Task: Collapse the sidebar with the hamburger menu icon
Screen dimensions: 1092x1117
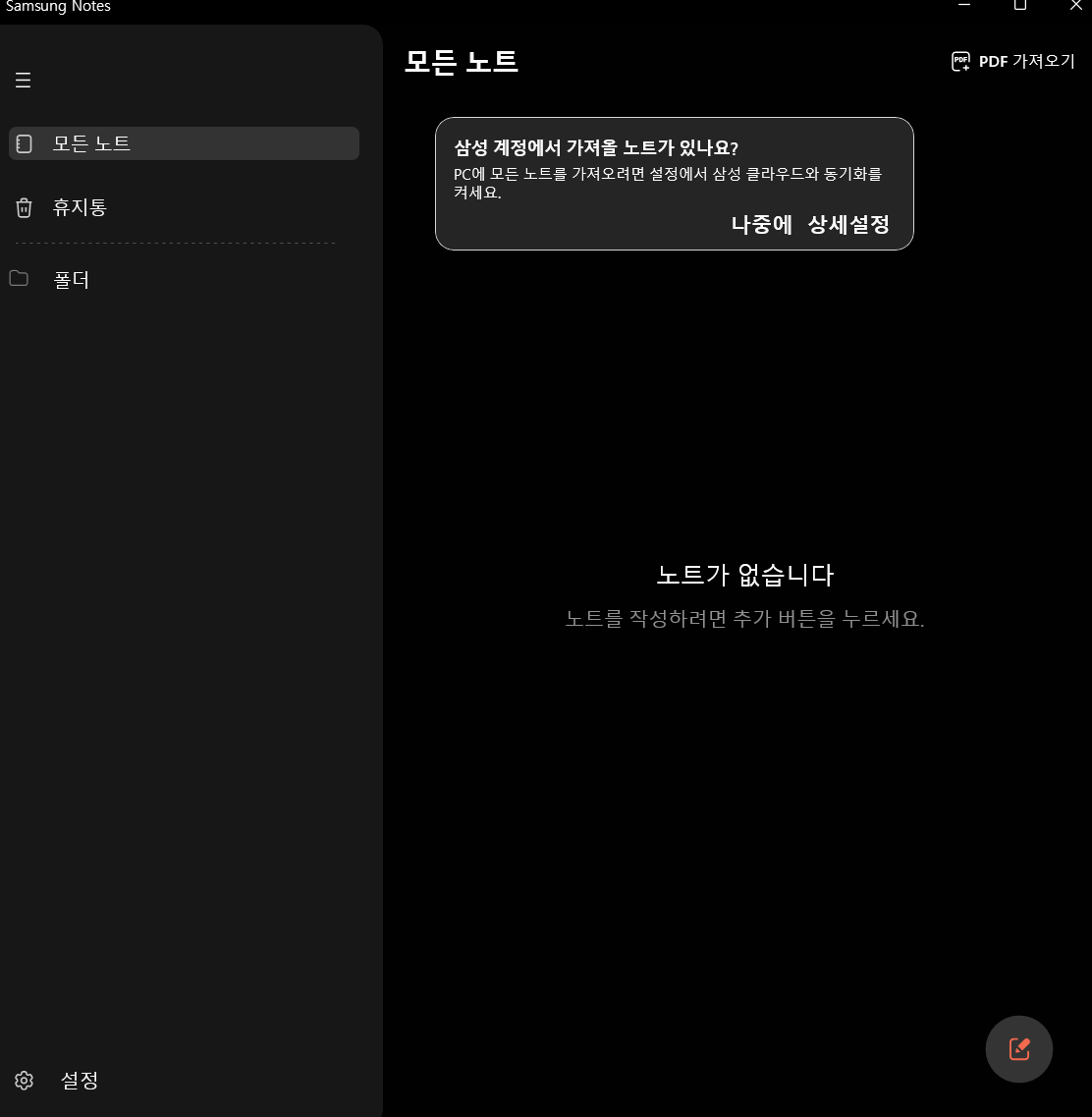Action: pyautogui.click(x=23, y=80)
